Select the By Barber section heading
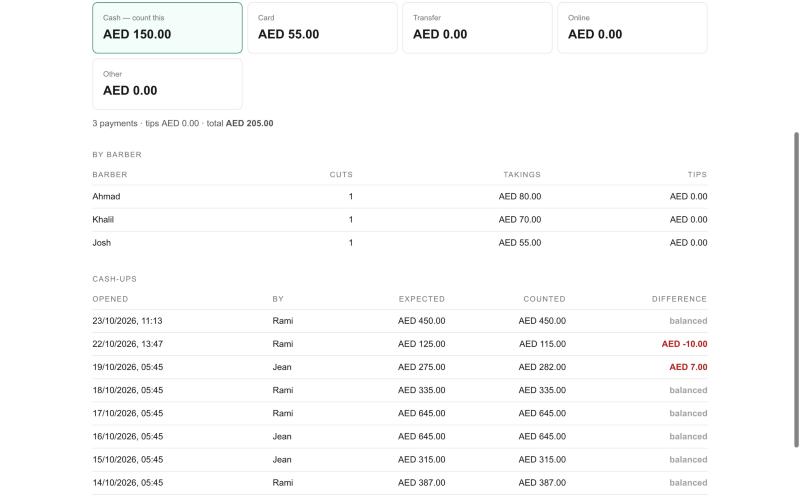Image resolution: width=800 pixels, height=500 pixels. (x=117, y=155)
